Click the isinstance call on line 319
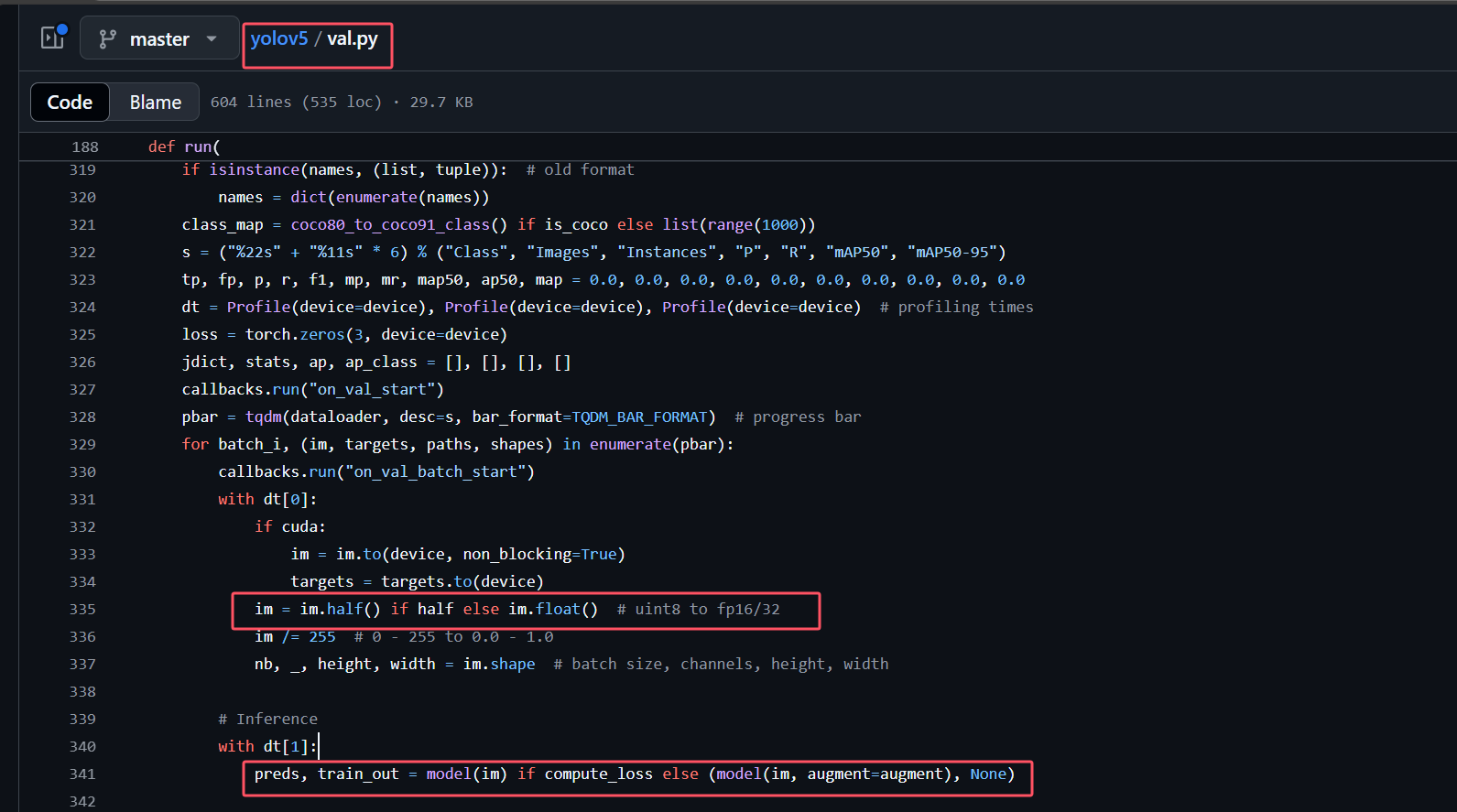 (254, 170)
